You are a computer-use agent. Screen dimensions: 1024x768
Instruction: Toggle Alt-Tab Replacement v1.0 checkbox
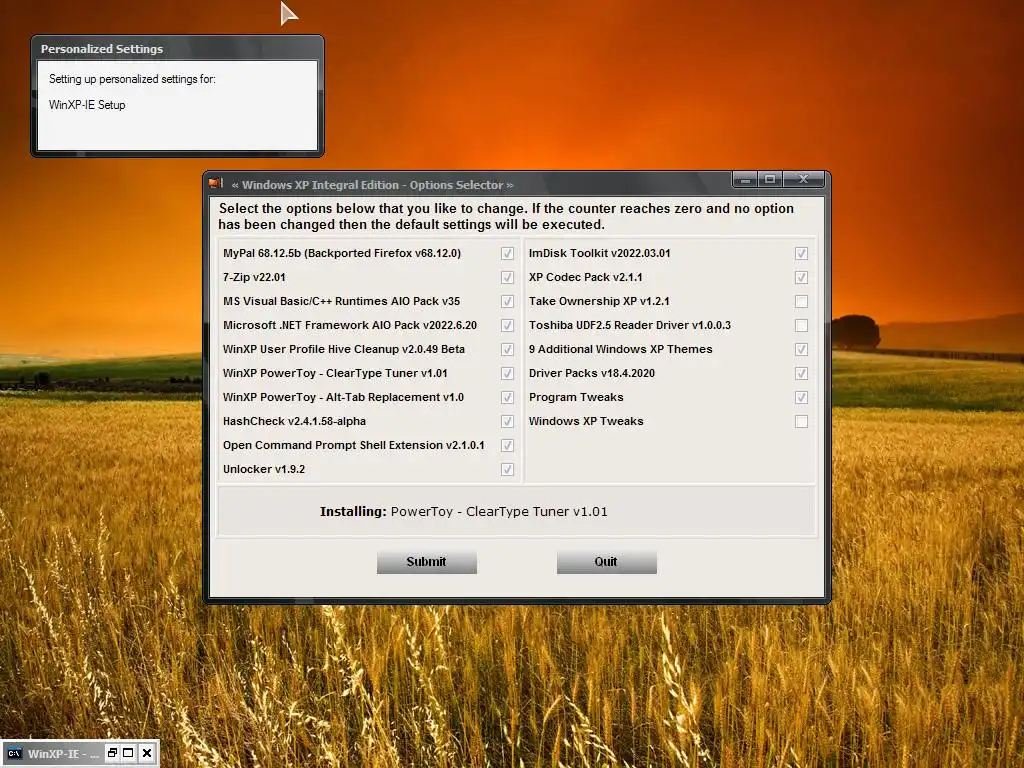point(507,397)
